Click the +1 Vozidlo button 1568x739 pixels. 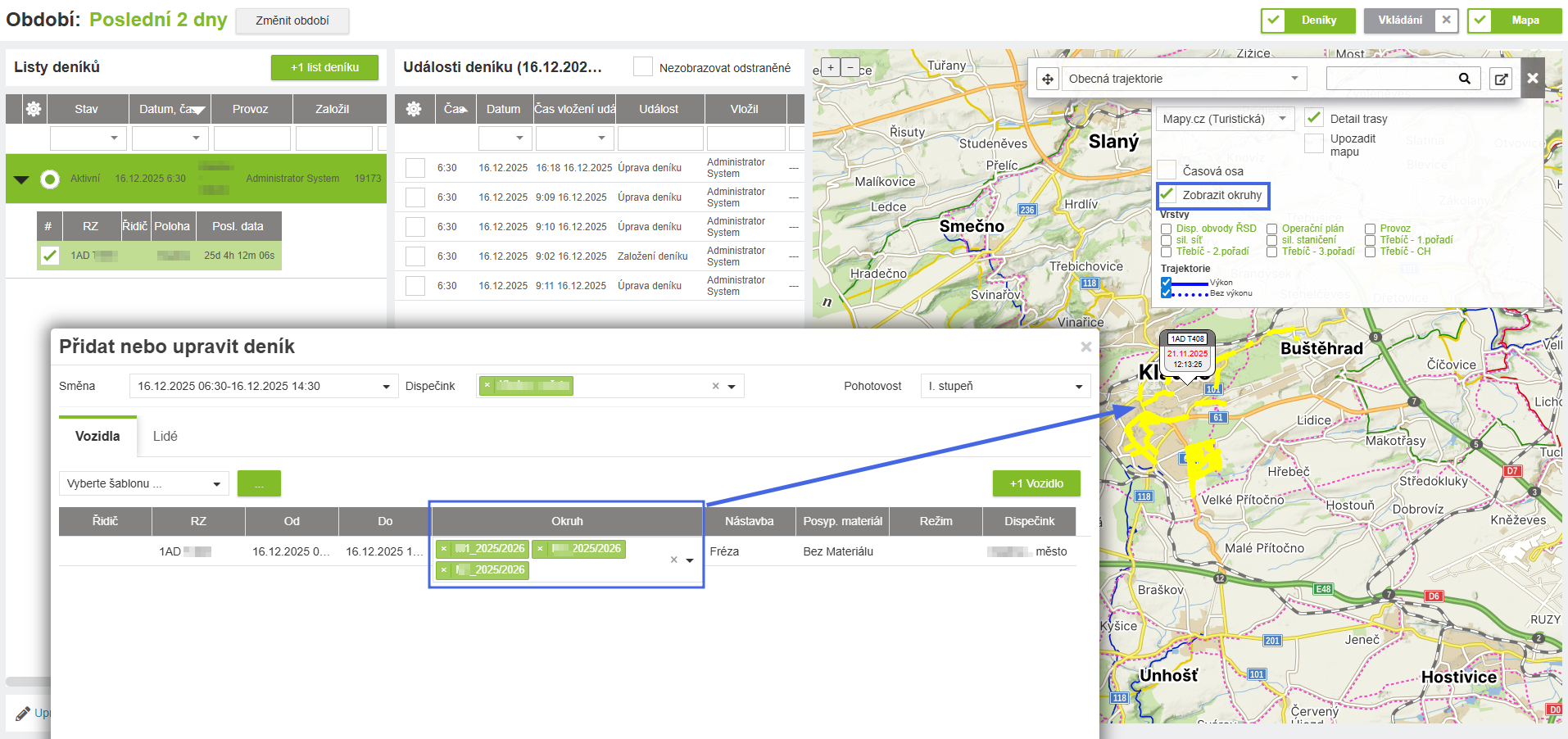[x=1036, y=483]
